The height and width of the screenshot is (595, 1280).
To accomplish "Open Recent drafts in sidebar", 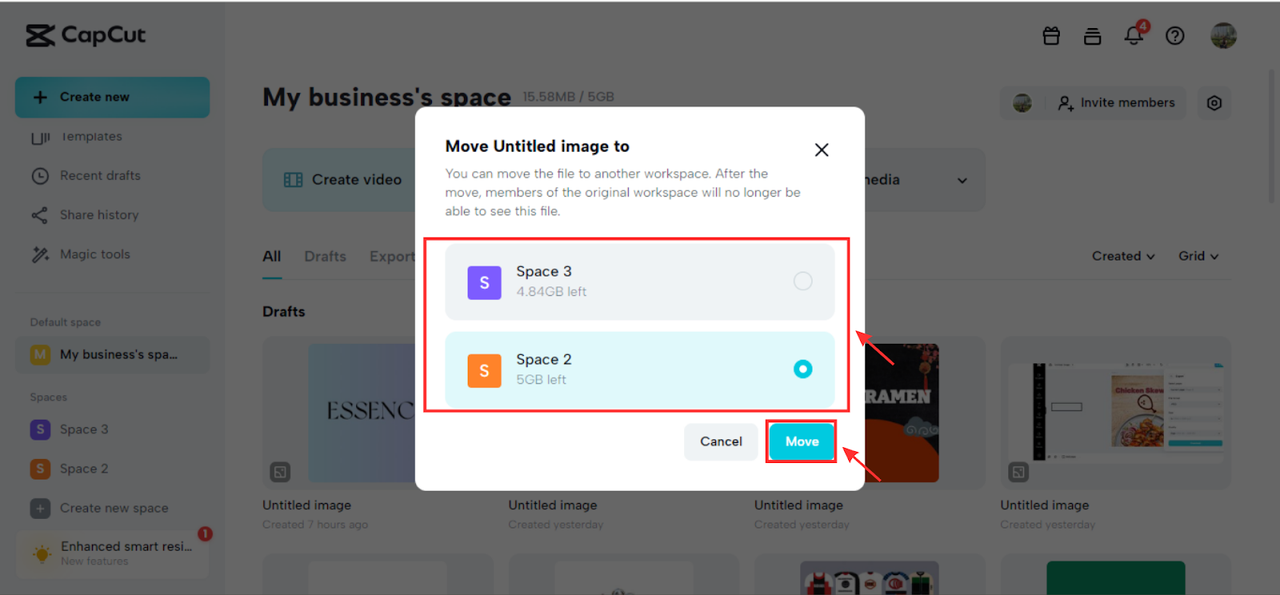I will 100,176.
